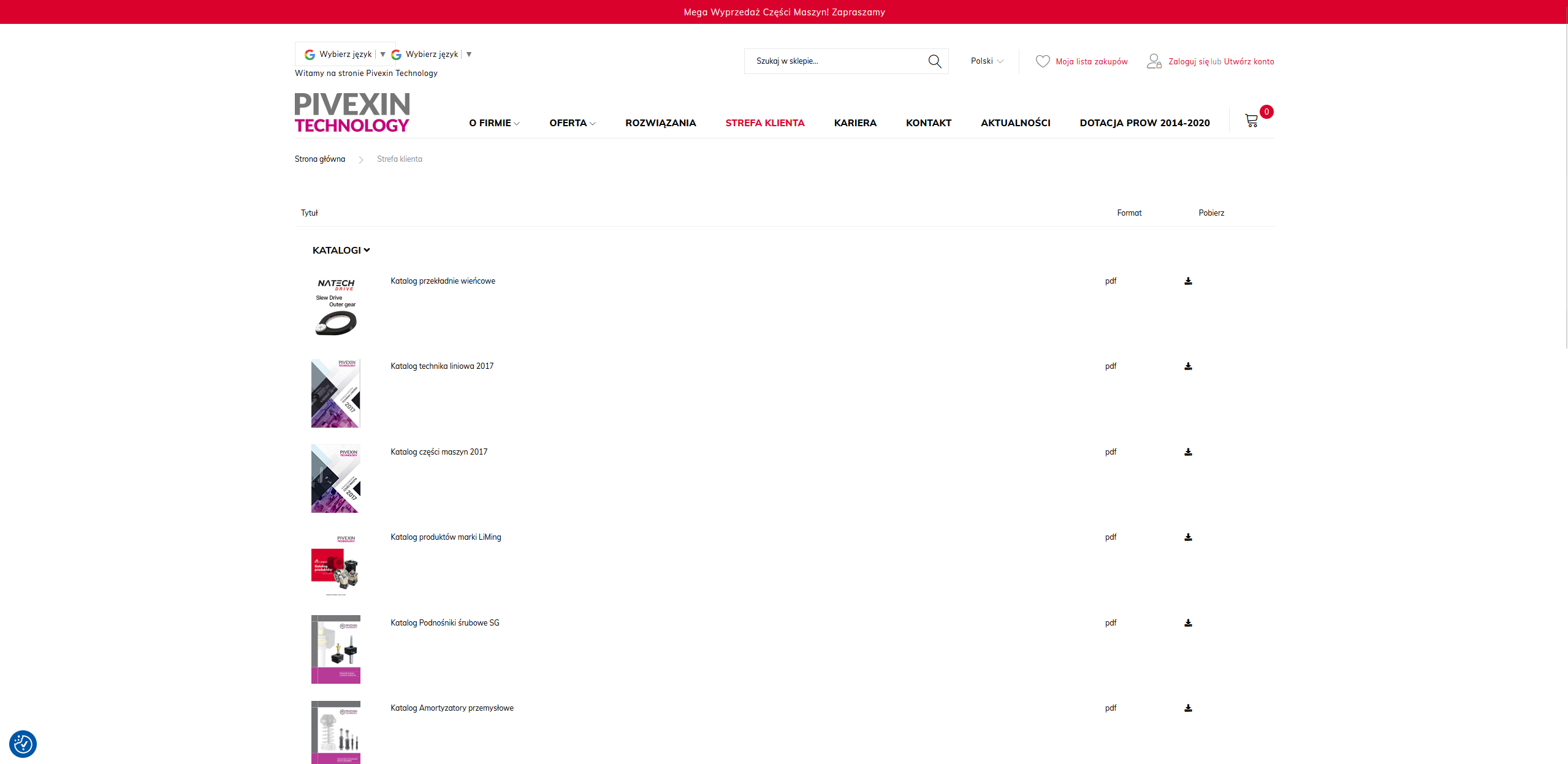Open the shopping cart icon
This screenshot has height=764, width=1568.
point(1252,121)
